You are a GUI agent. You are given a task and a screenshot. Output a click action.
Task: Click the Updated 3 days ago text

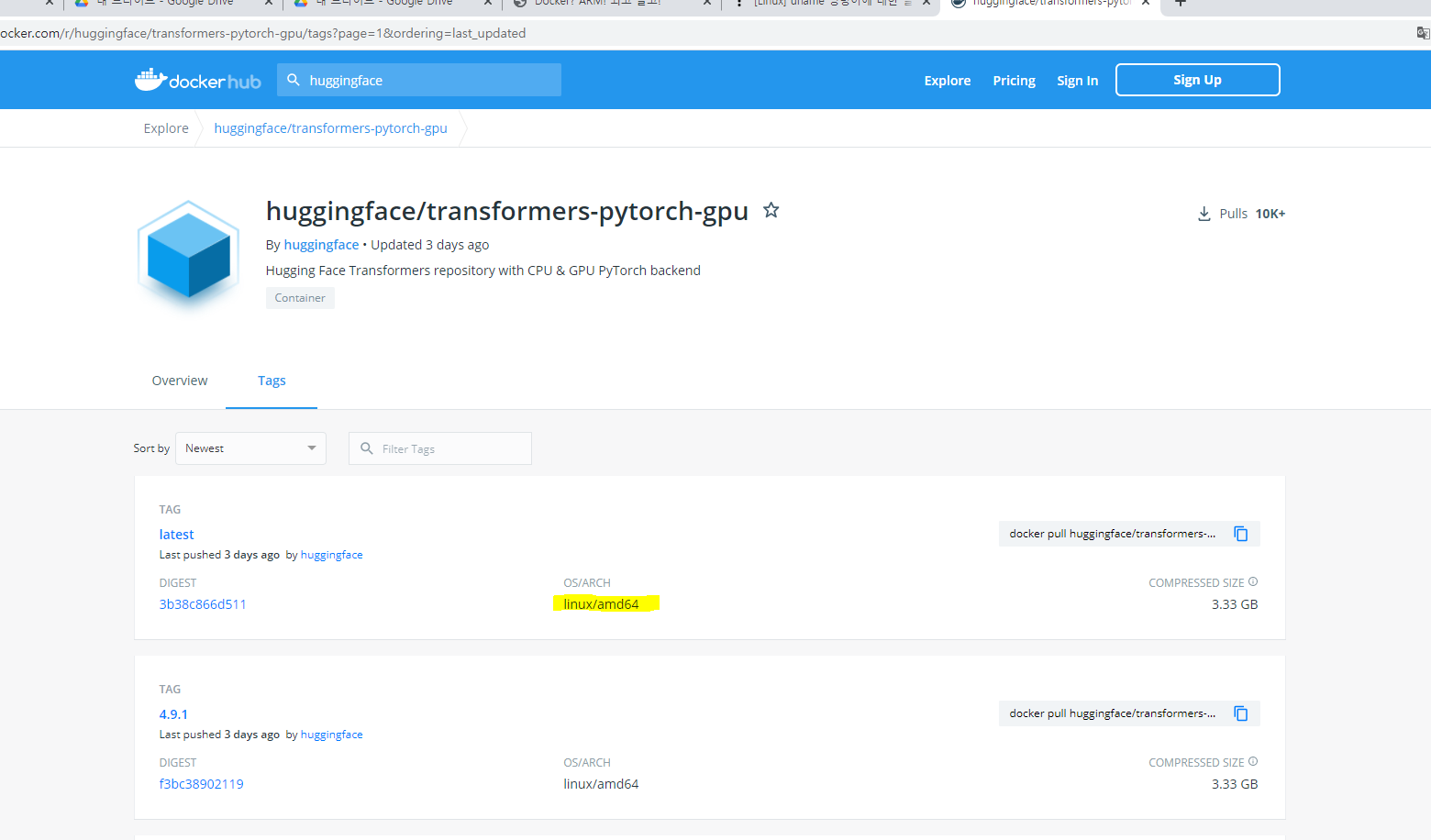pos(429,245)
